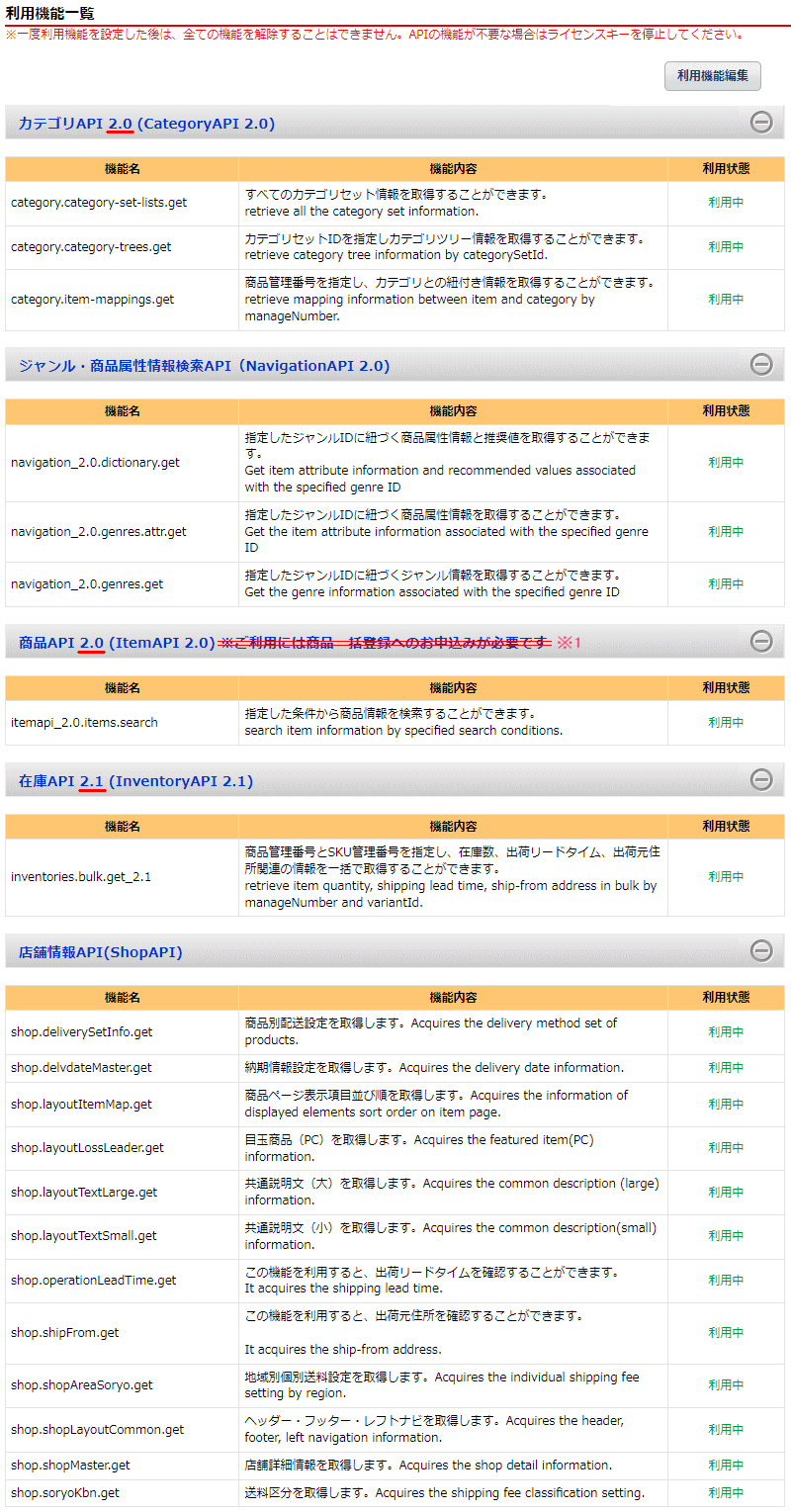The height and width of the screenshot is (1512, 791).
Task: Click description 'retrieve all the category set information'
Action: [x=362, y=212]
